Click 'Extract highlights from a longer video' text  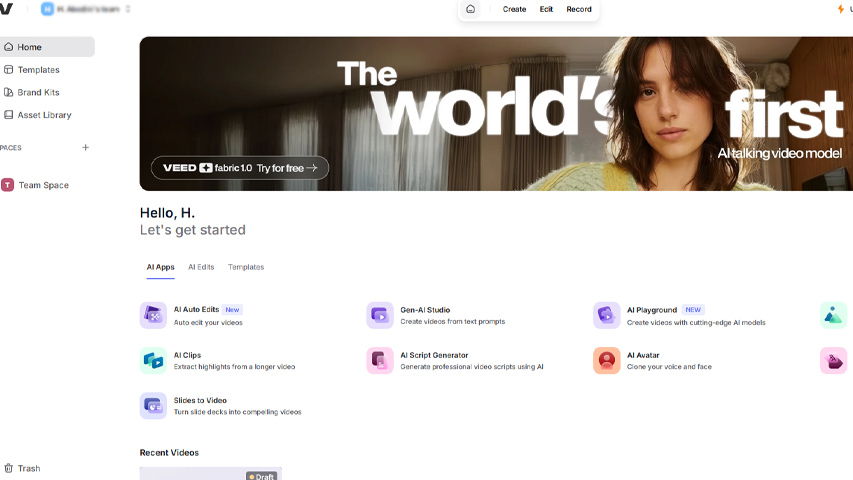pos(234,367)
